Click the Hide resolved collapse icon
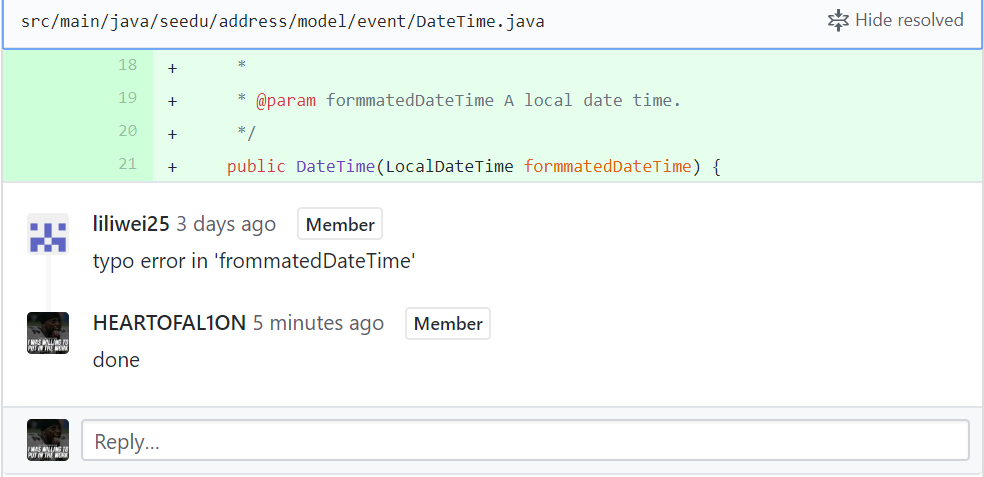The width and height of the screenshot is (984, 477). click(x=838, y=21)
